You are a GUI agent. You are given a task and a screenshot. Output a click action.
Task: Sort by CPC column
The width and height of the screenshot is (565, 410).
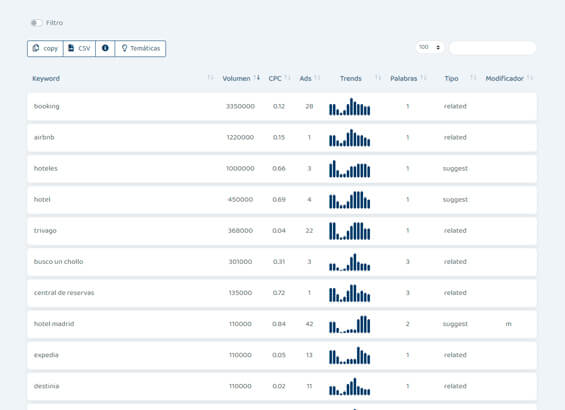point(275,78)
